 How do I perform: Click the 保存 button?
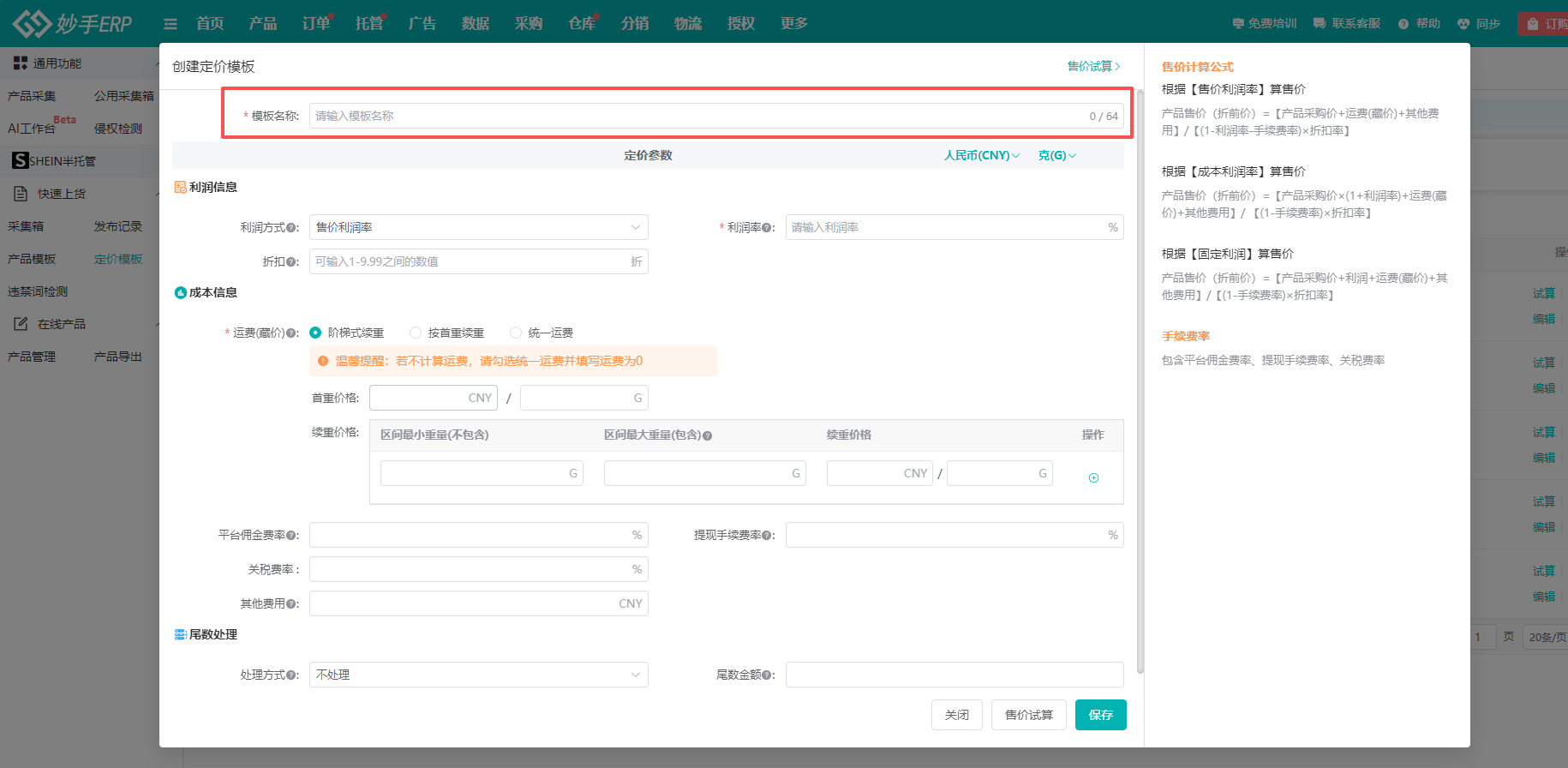click(1100, 715)
